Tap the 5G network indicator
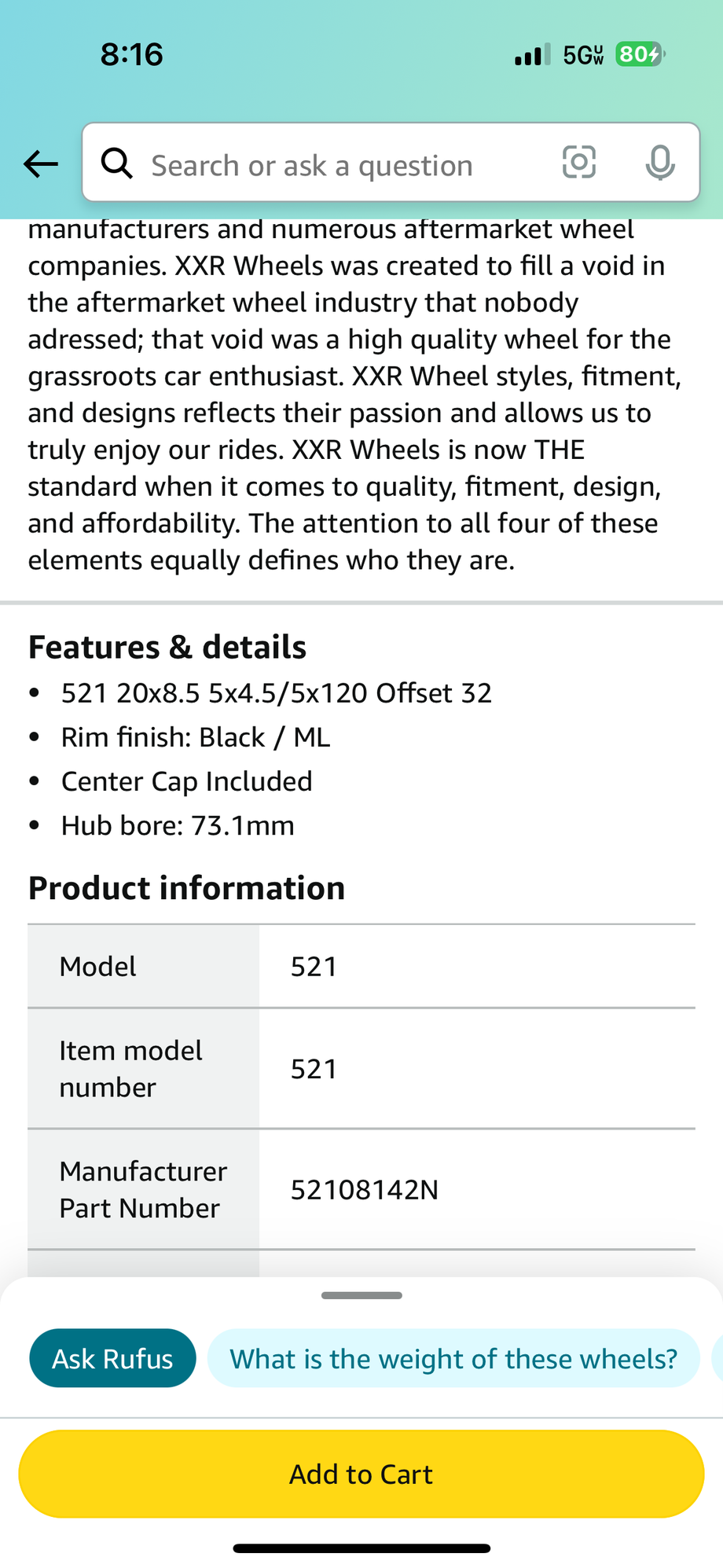This screenshot has width=723, height=1568. click(583, 55)
